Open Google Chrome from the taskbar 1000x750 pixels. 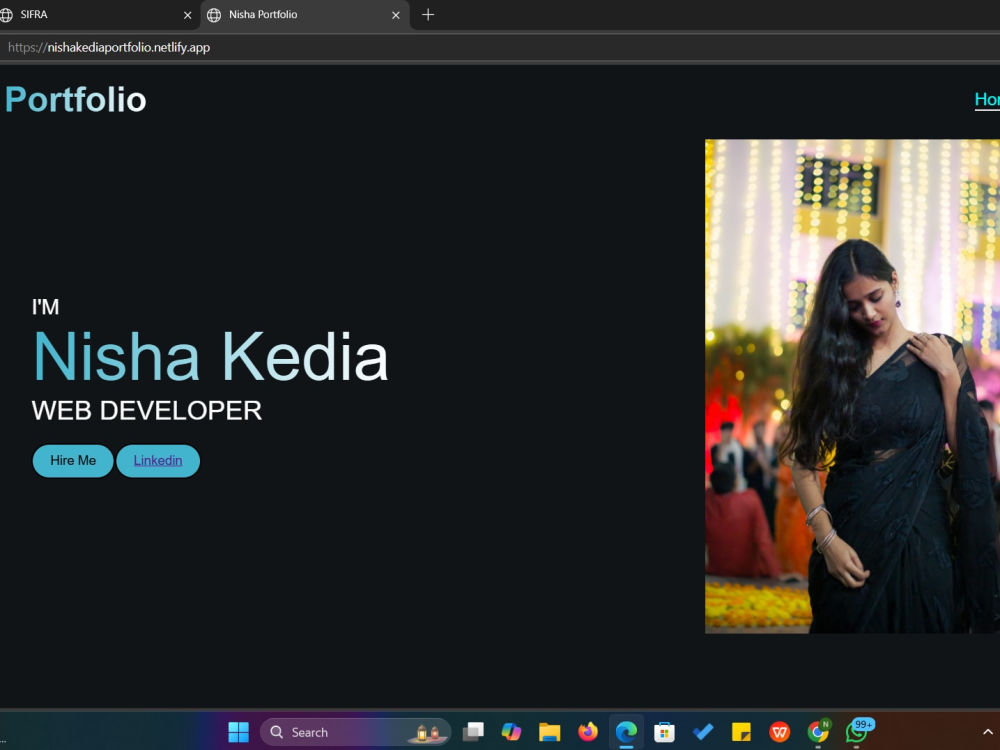point(818,732)
